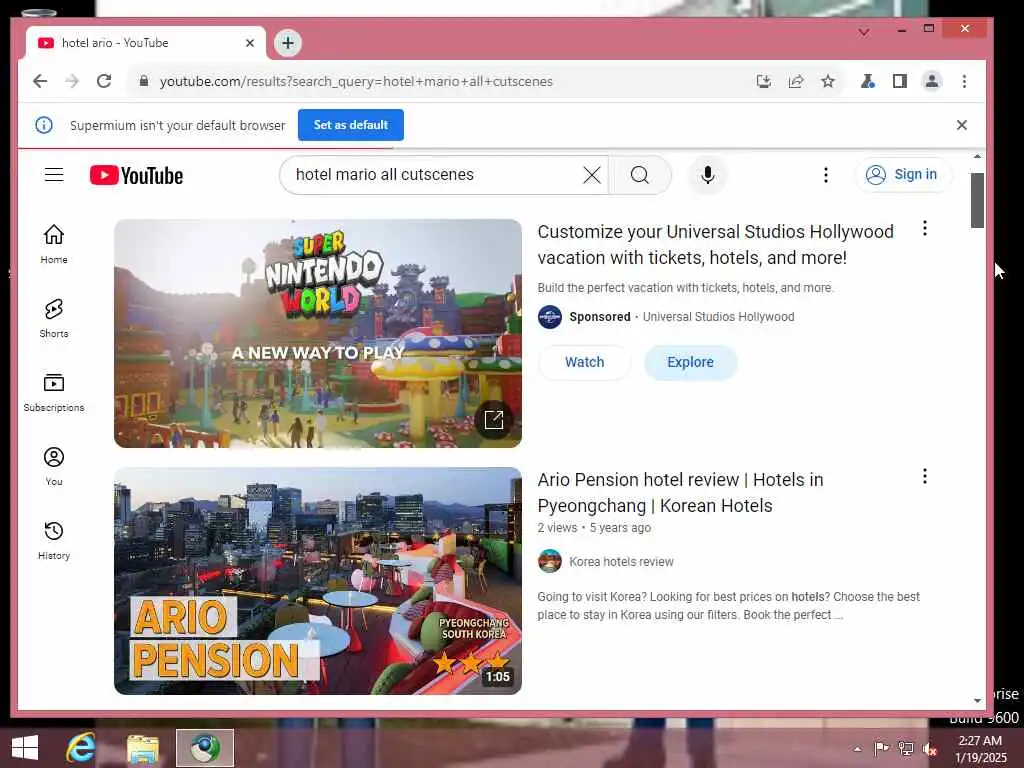This screenshot has height=768, width=1024.
Task: Open the tab search chevron in title bar
Action: tap(863, 32)
